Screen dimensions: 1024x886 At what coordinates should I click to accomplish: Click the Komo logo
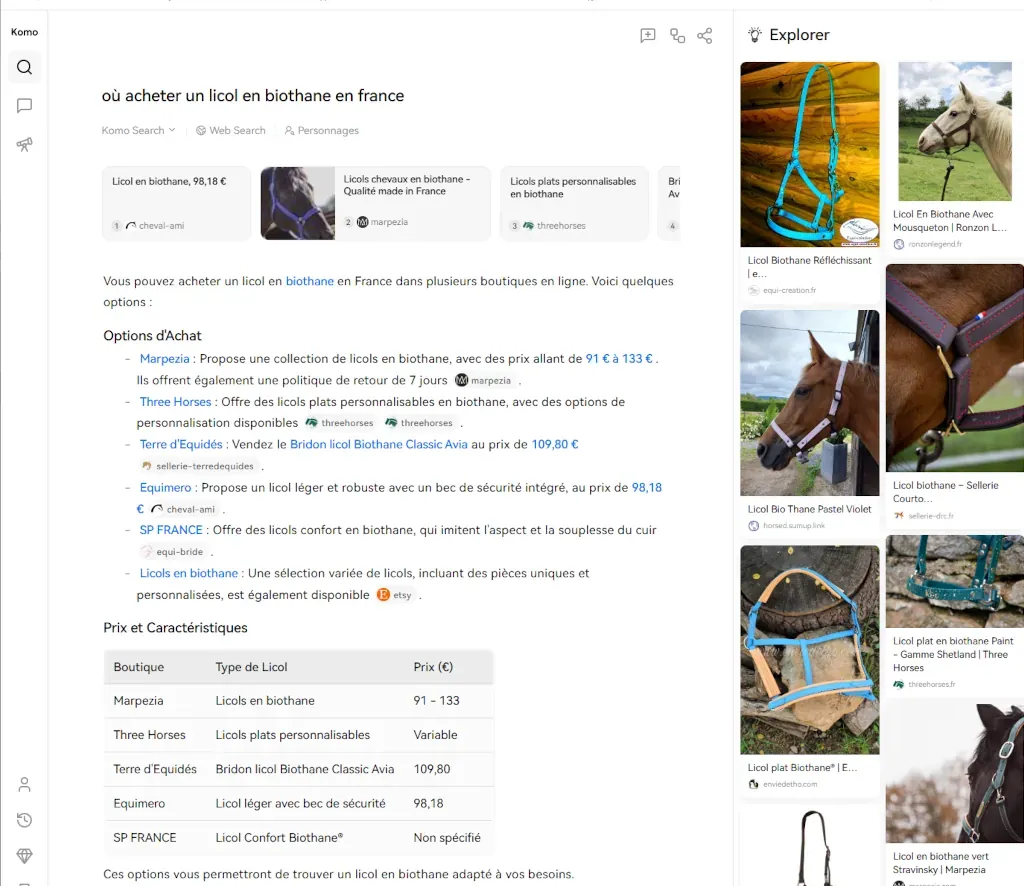coord(24,32)
